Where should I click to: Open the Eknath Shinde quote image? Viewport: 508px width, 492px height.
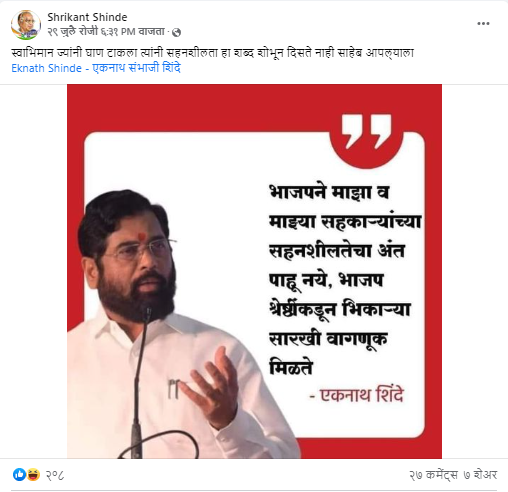click(x=254, y=271)
